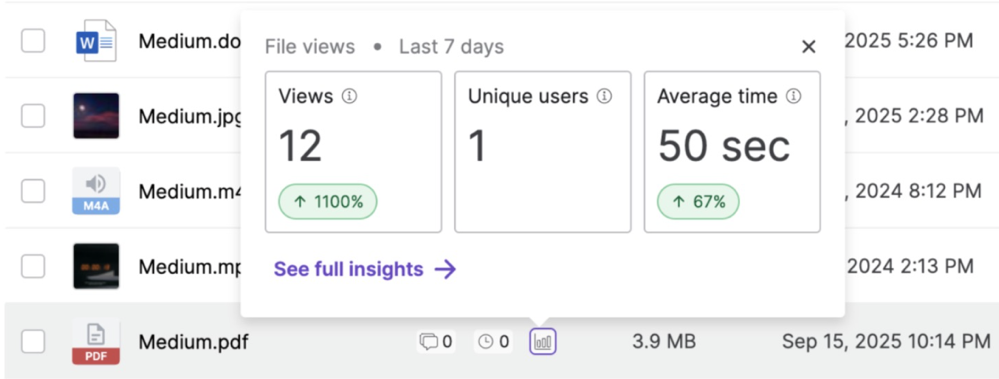Click the 1100% increase badge
The image size is (999, 379).
(x=327, y=202)
